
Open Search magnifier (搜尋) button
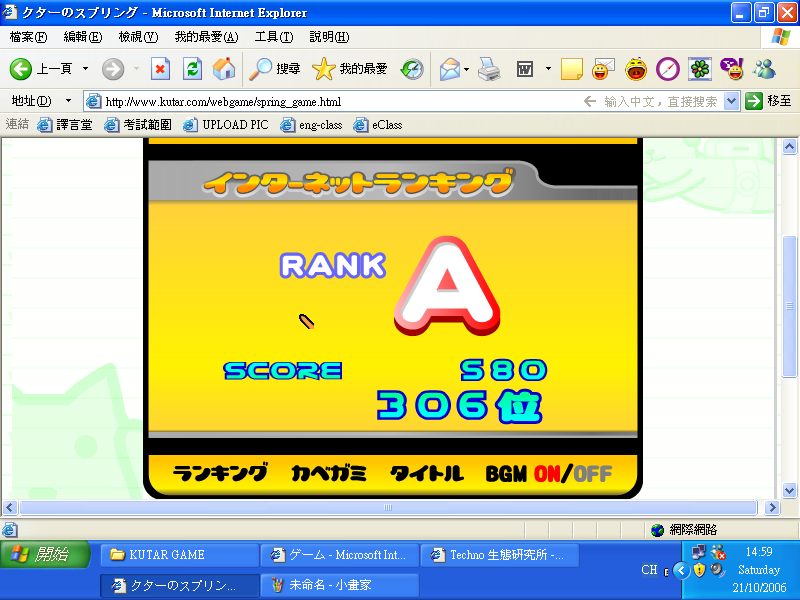click(x=274, y=69)
